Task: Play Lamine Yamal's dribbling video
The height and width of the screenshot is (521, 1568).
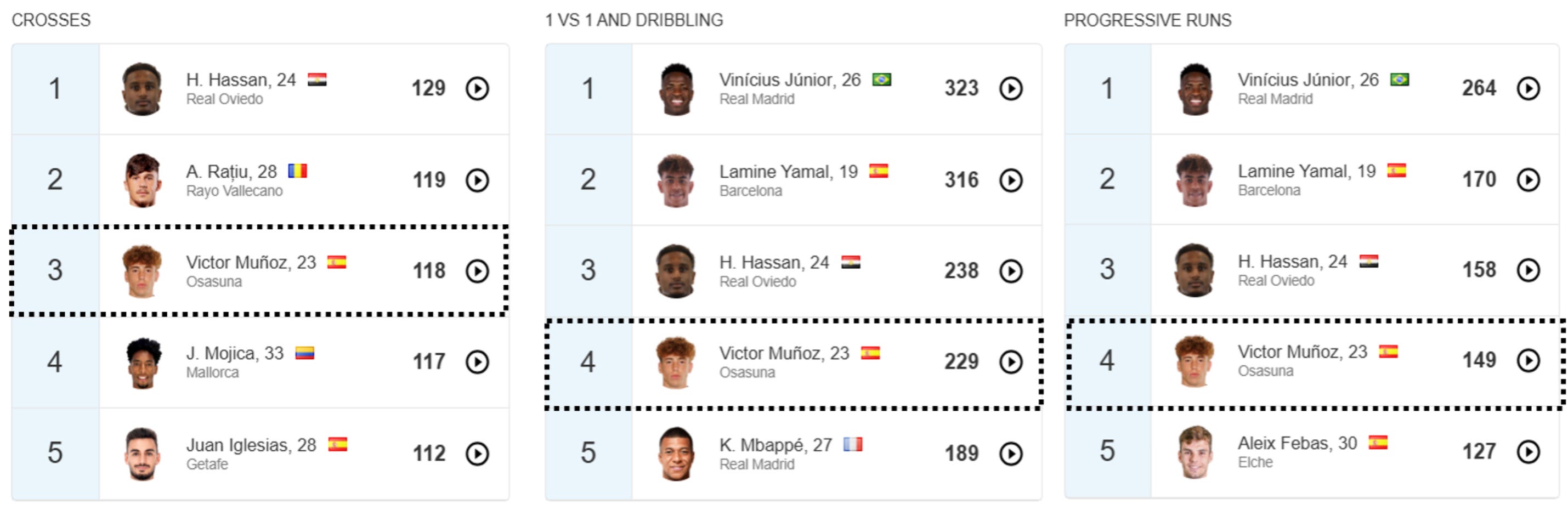Action: [1010, 180]
